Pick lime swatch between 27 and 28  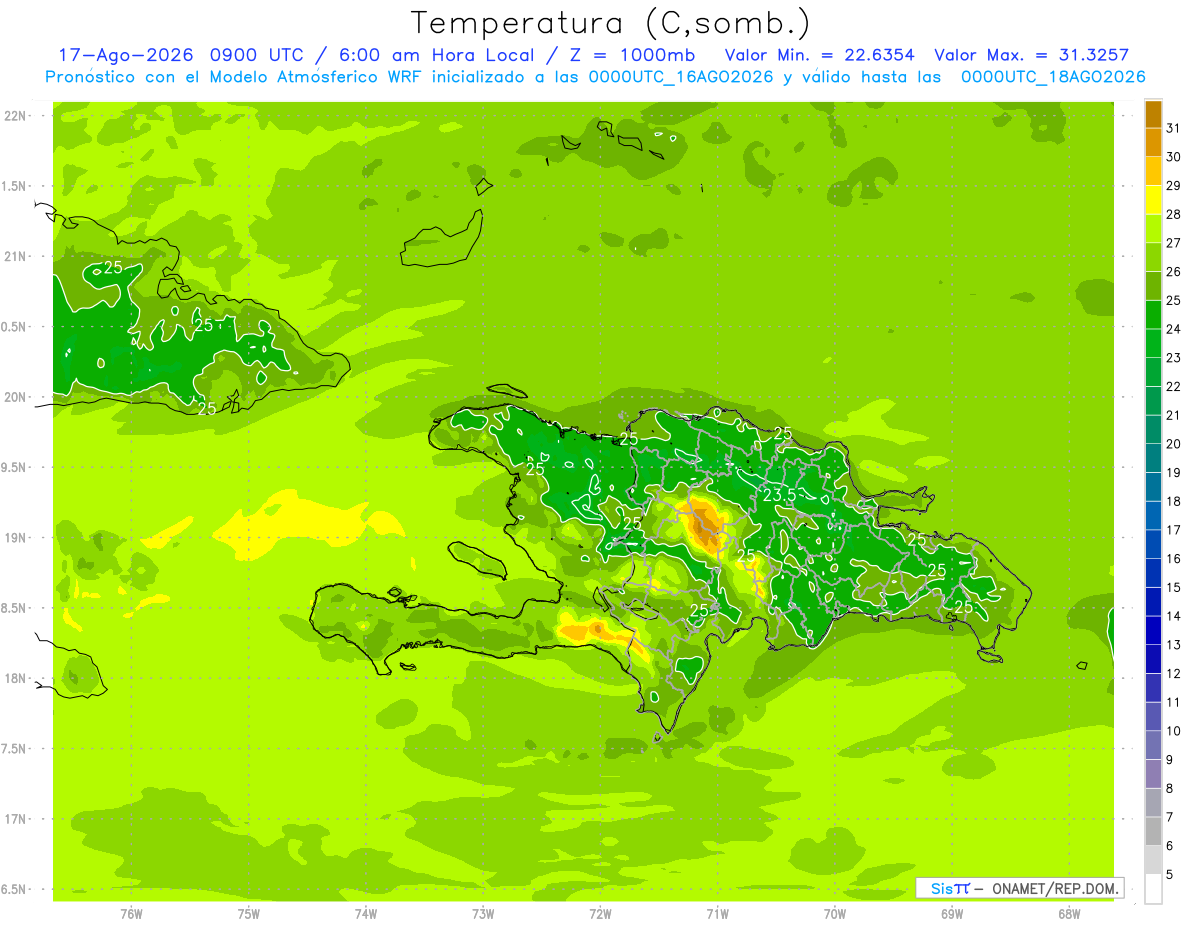pyautogui.click(x=1153, y=228)
